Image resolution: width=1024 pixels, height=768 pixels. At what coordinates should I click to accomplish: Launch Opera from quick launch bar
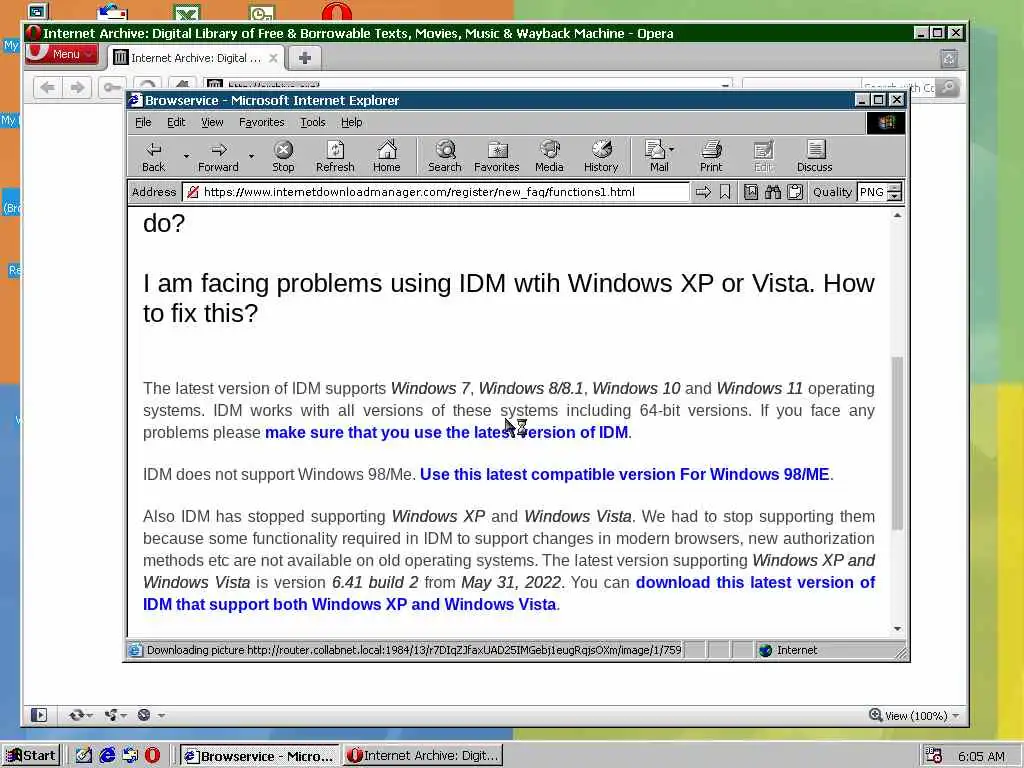coord(152,756)
